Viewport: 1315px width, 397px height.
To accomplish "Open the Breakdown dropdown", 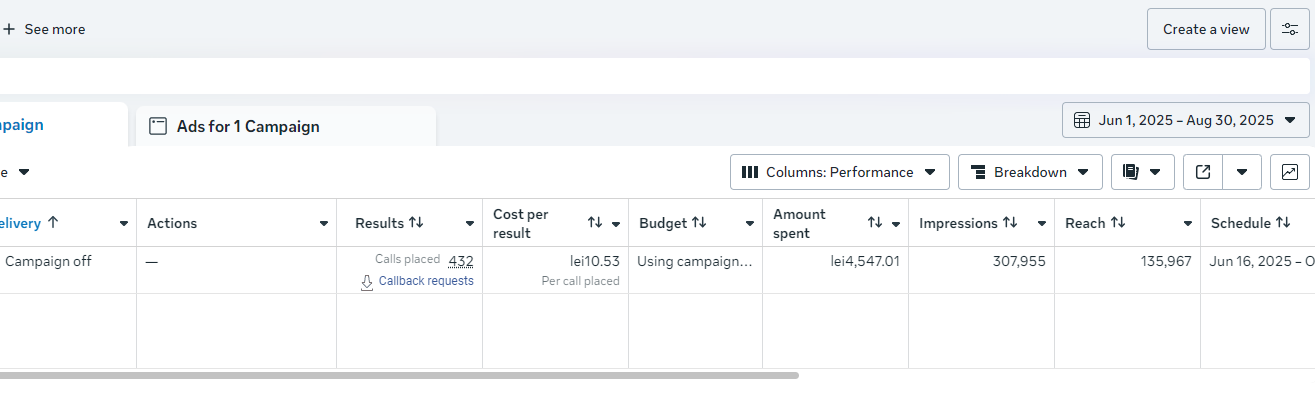I will click(x=1030, y=172).
